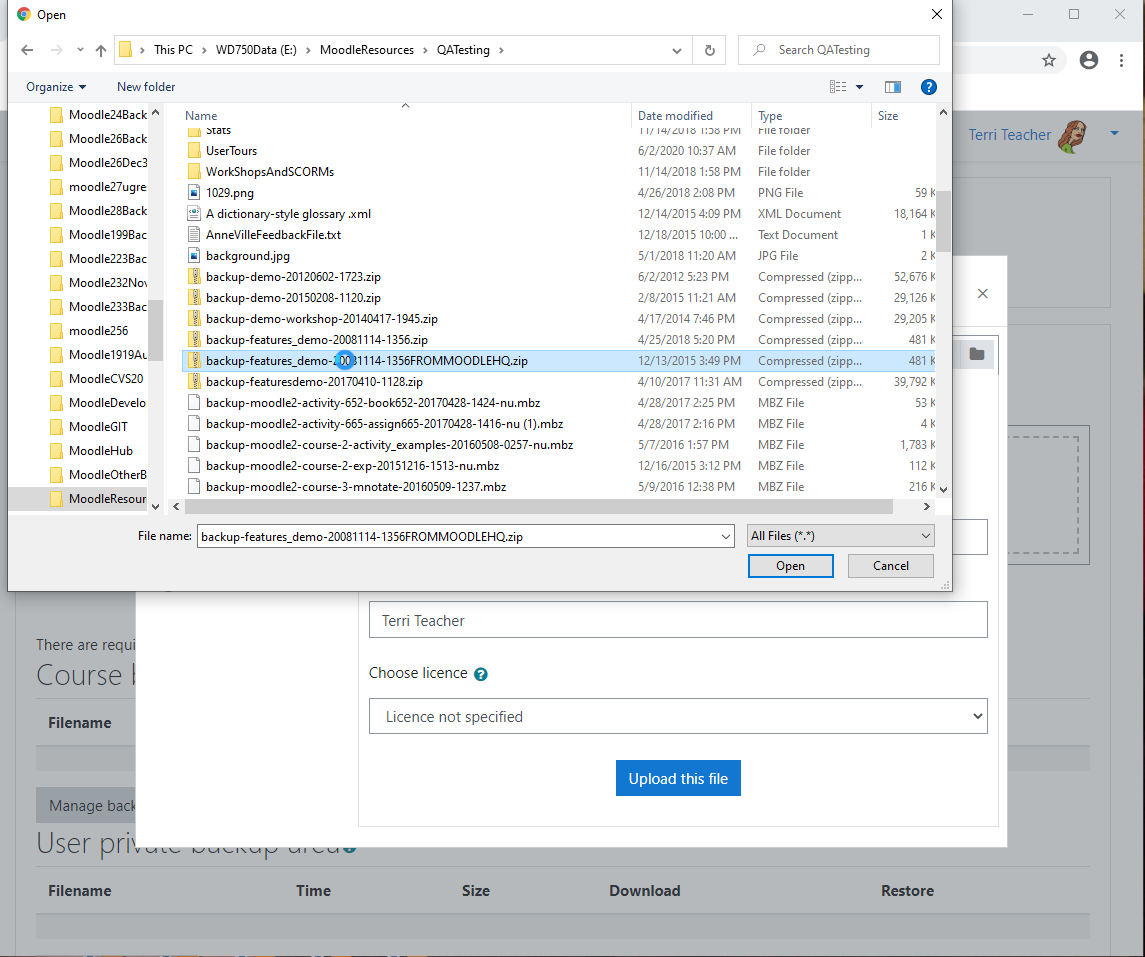Select backup-features_demo-20081114-1356.zip
The width and height of the screenshot is (1145, 957).
point(316,340)
